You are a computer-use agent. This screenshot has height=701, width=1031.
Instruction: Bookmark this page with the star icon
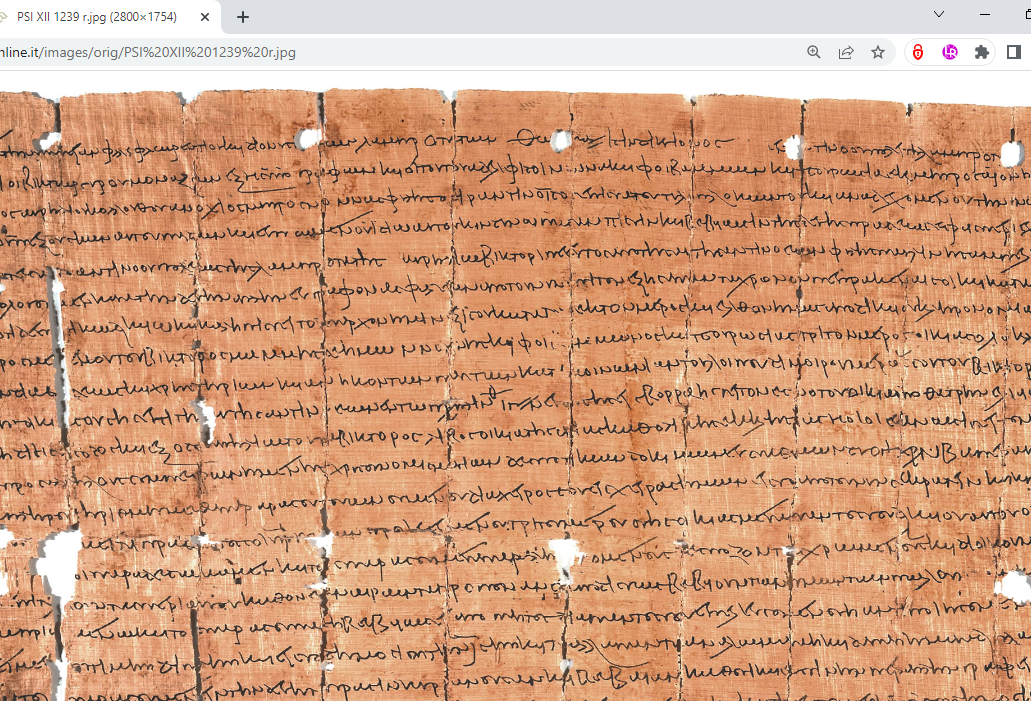(878, 53)
